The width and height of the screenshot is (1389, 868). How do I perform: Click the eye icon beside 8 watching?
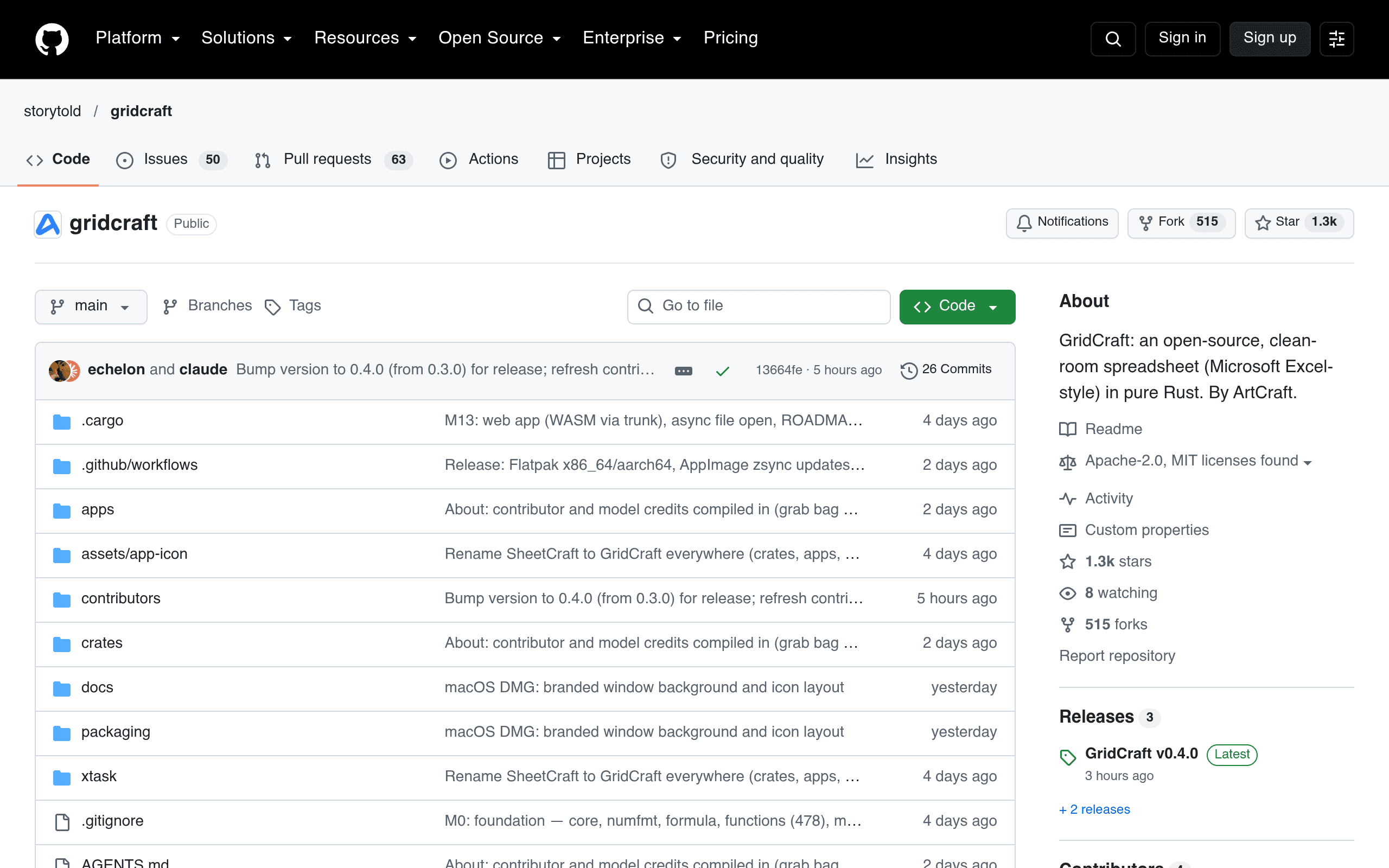(x=1068, y=593)
